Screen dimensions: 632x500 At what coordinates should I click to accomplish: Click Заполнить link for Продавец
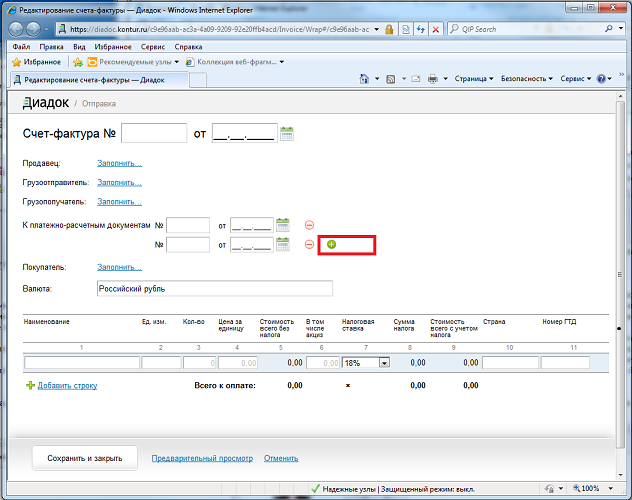pos(119,163)
